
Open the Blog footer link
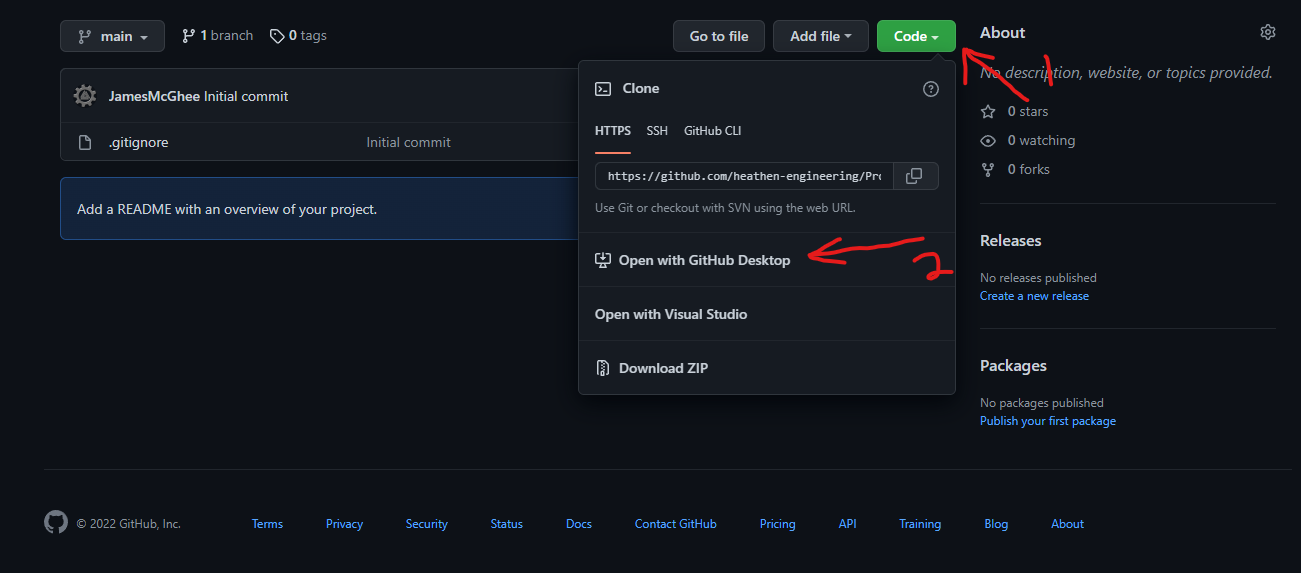click(x=996, y=524)
